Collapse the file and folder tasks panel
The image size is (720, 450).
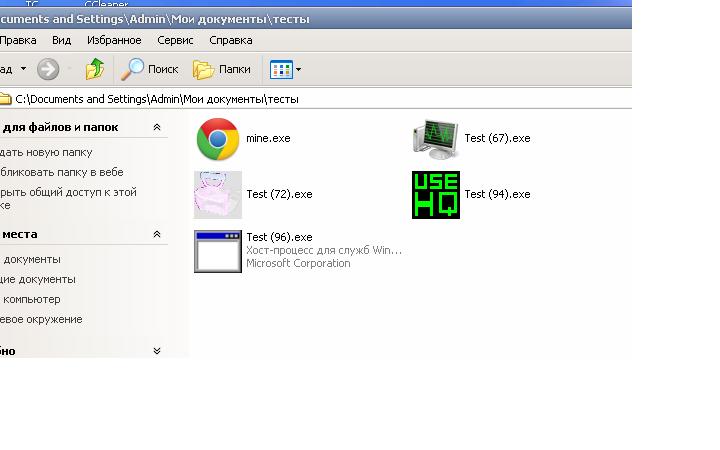click(x=157, y=127)
